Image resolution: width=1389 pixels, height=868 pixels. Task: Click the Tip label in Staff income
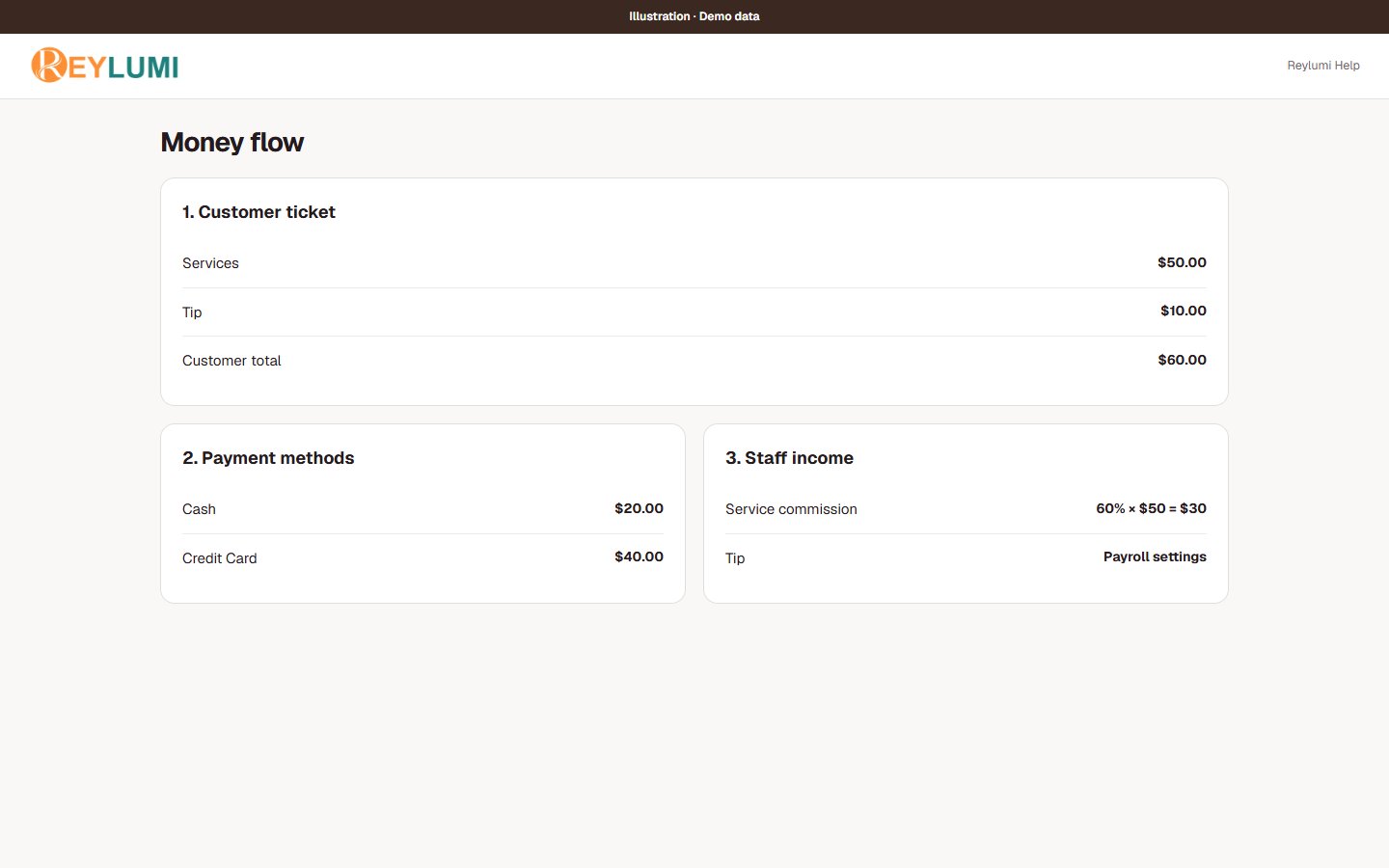coord(735,558)
